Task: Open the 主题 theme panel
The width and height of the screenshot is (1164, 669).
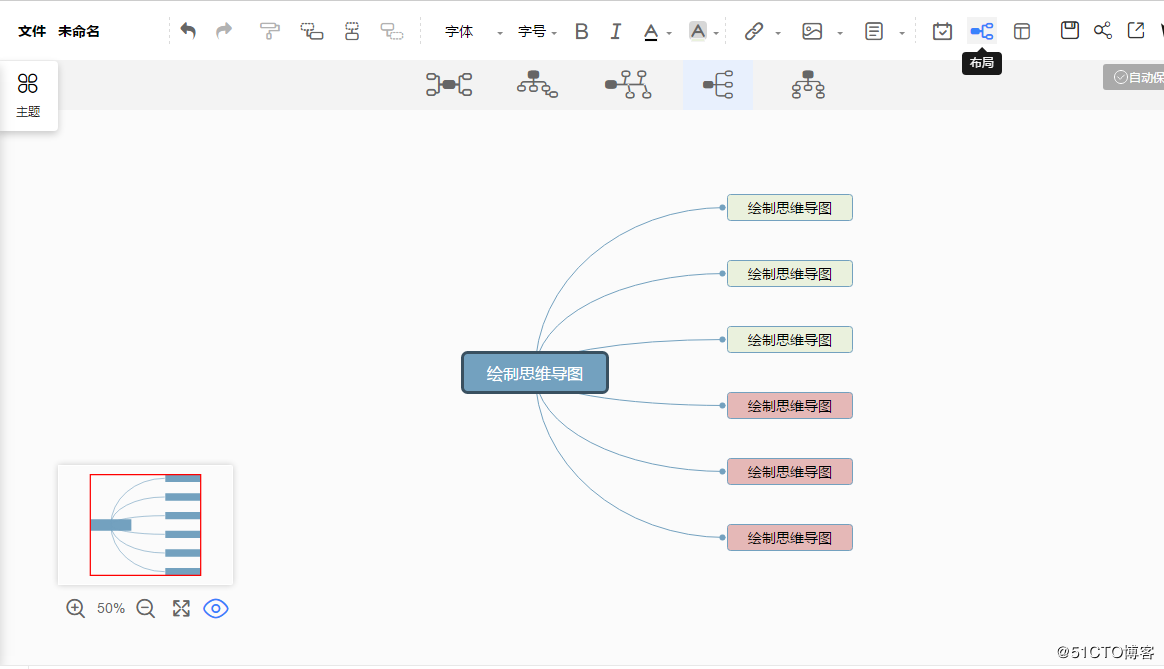Action: pyautogui.click(x=28, y=96)
